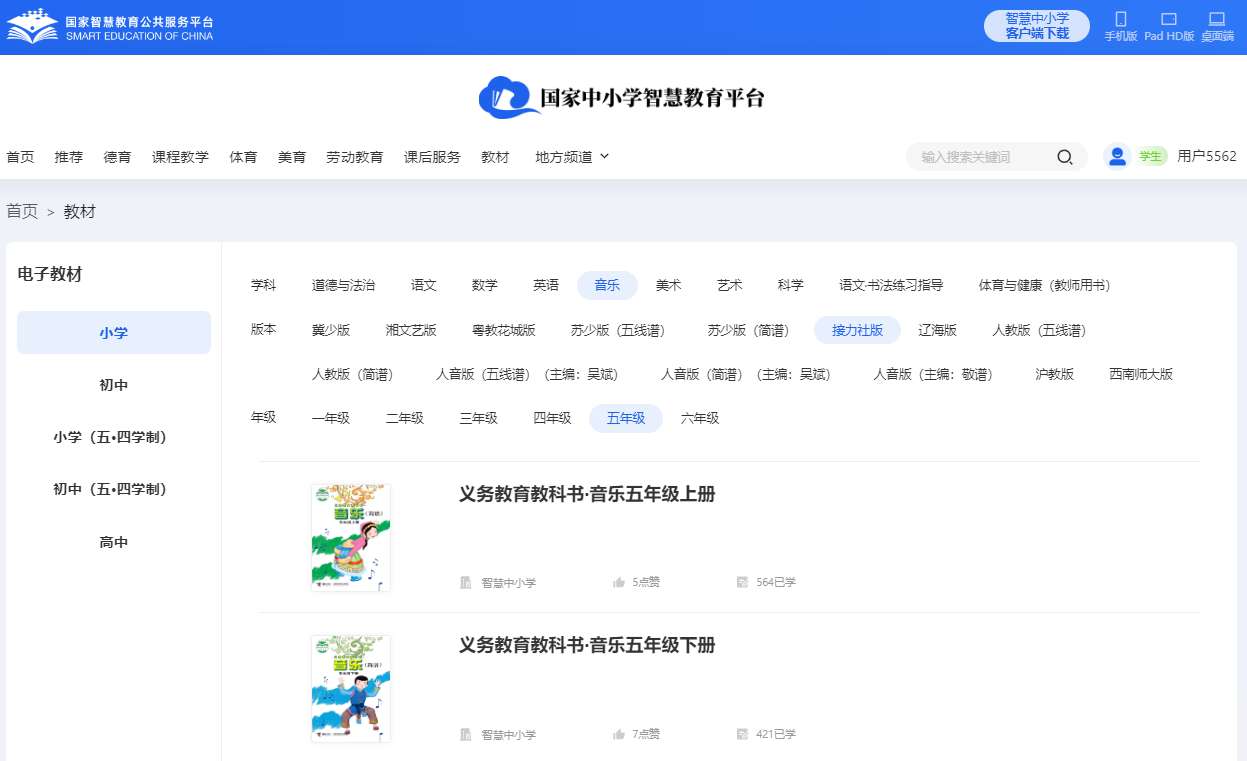Image resolution: width=1247 pixels, height=761 pixels.
Task: Open the Pad HD version icon
Action: [x=1168, y=20]
